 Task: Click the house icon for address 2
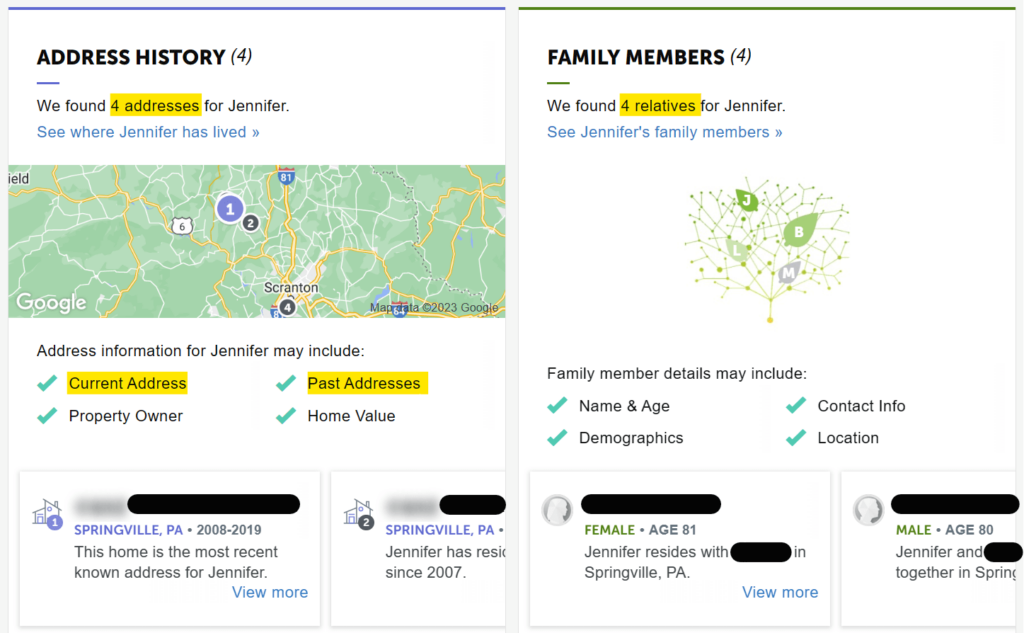coord(358,513)
